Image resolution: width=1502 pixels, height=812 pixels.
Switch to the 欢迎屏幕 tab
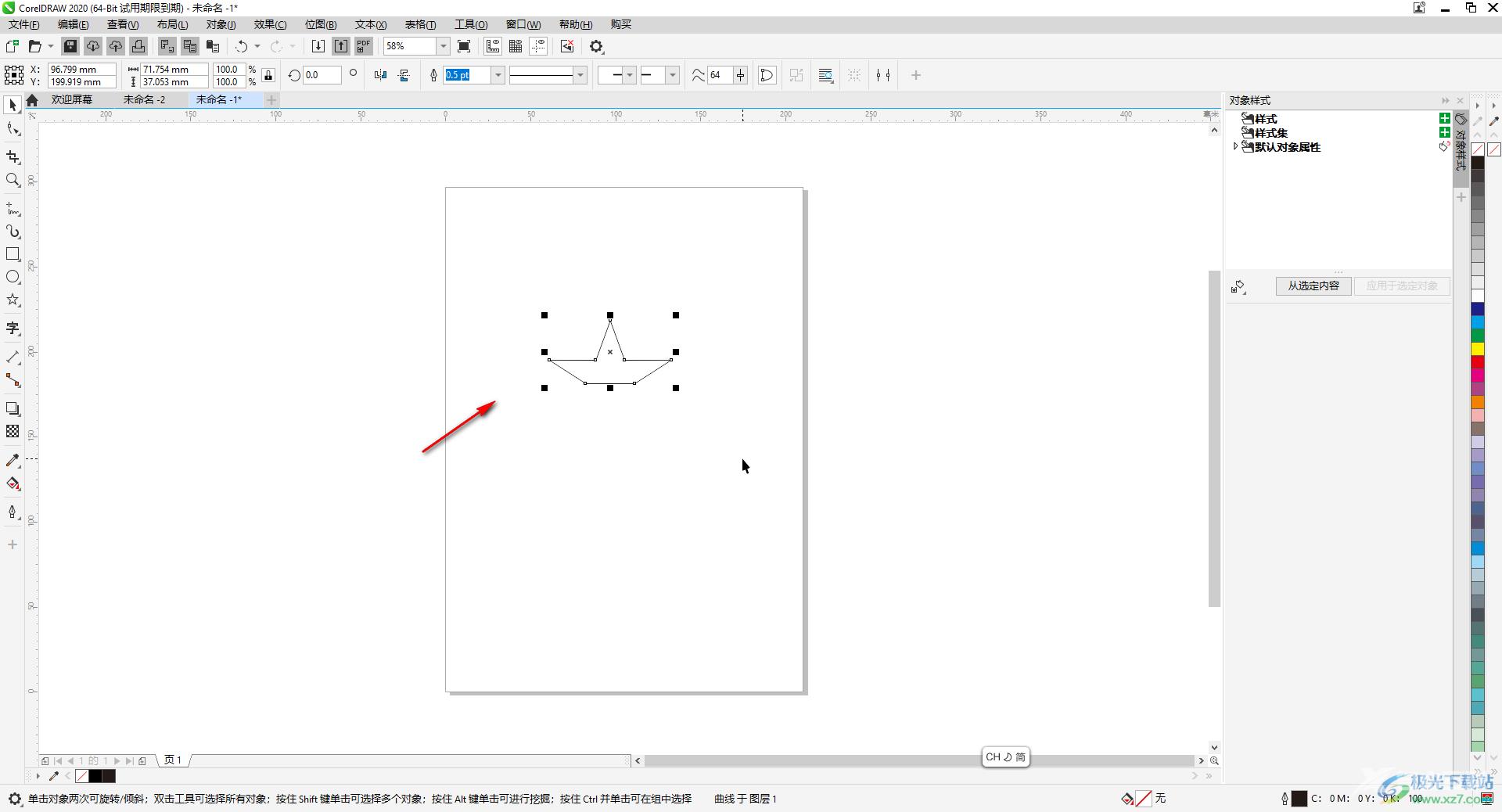coord(71,99)
